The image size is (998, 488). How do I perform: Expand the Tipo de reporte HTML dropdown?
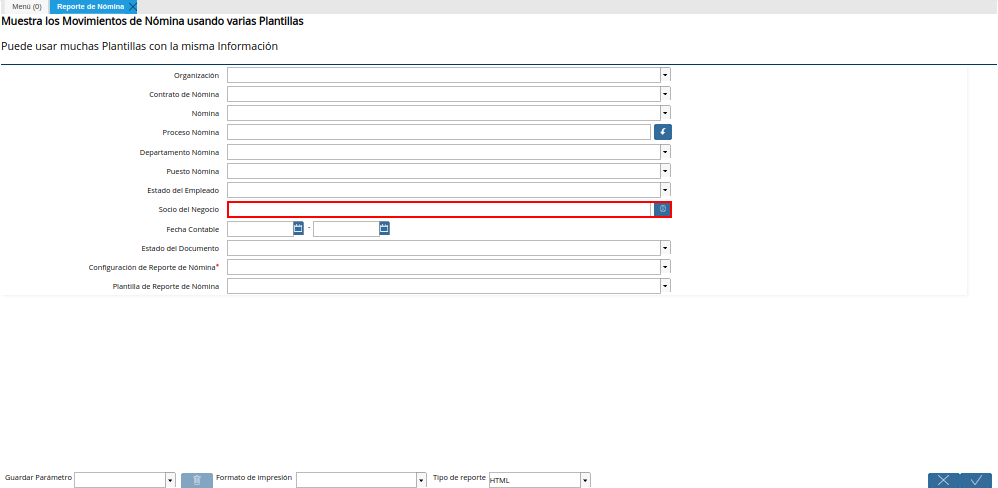point(585,480)
